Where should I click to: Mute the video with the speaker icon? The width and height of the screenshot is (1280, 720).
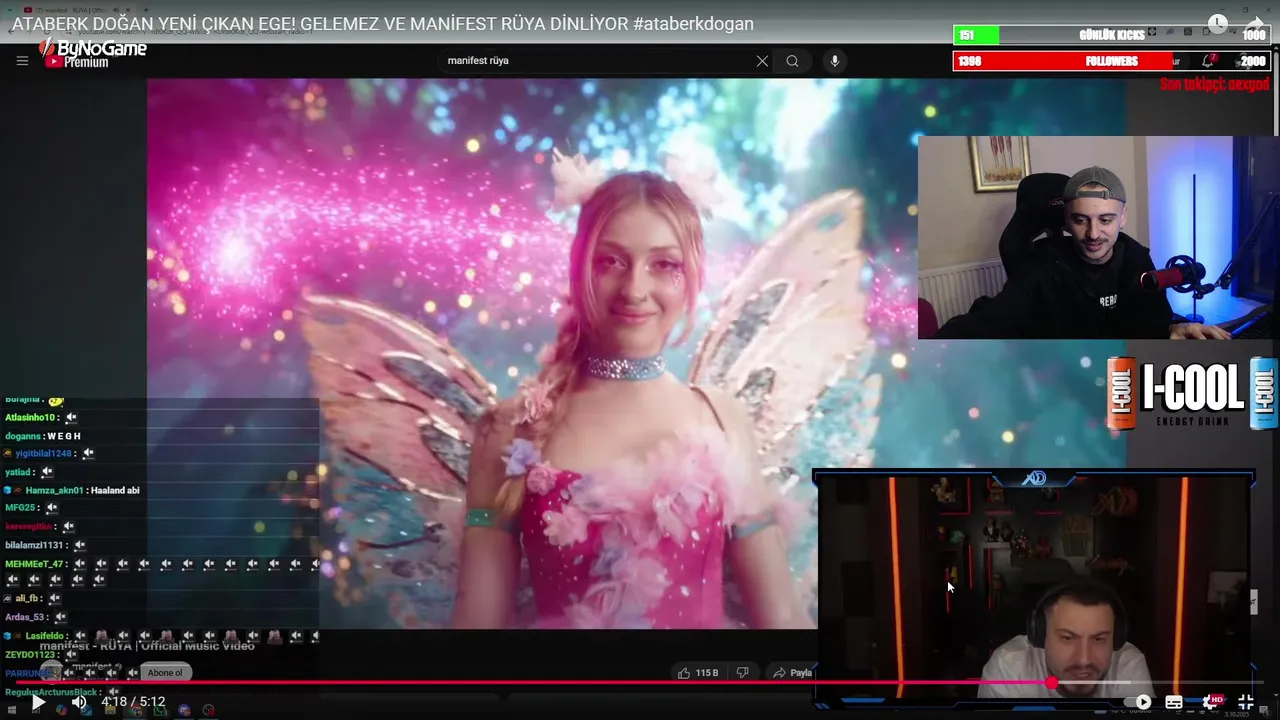[x=79, y=702]
